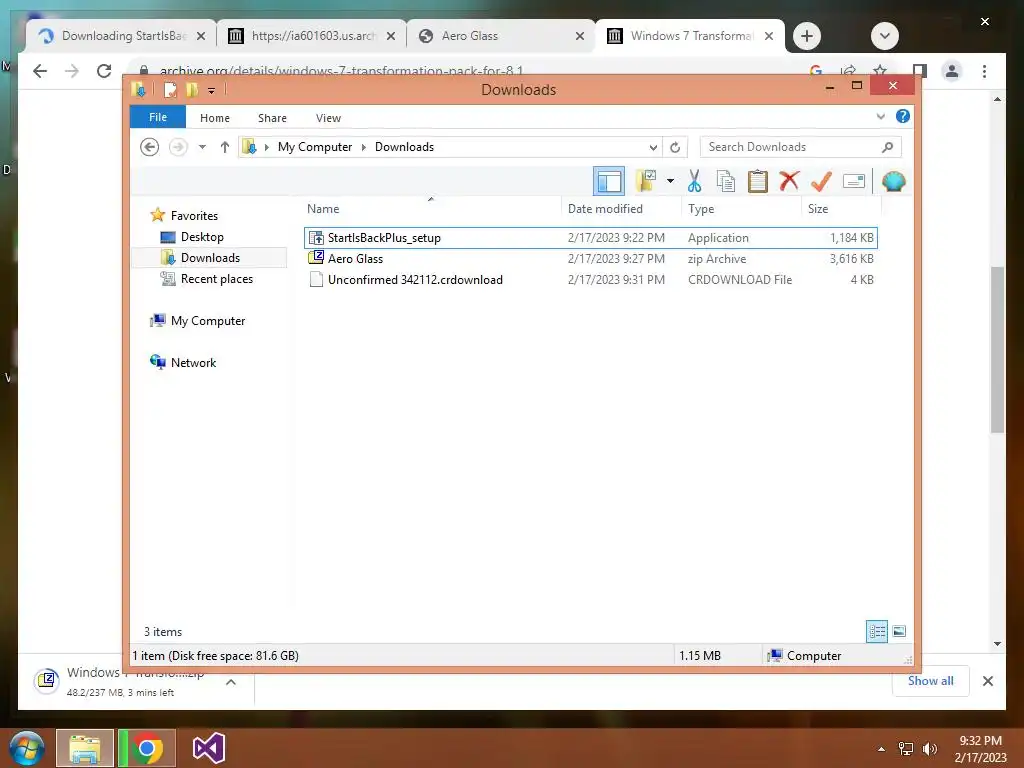Close the Aero Glass Chrome tab
The width and height of the screenshot is (1024, 768).
(579, 37)
